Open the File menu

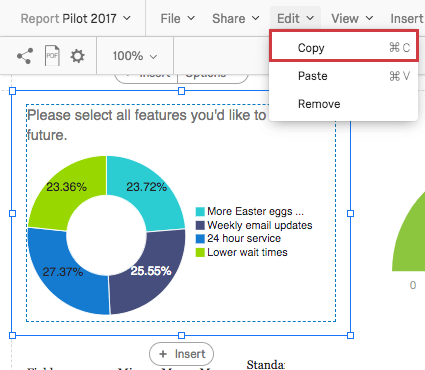pyautogui.click(x=177, y=18)
